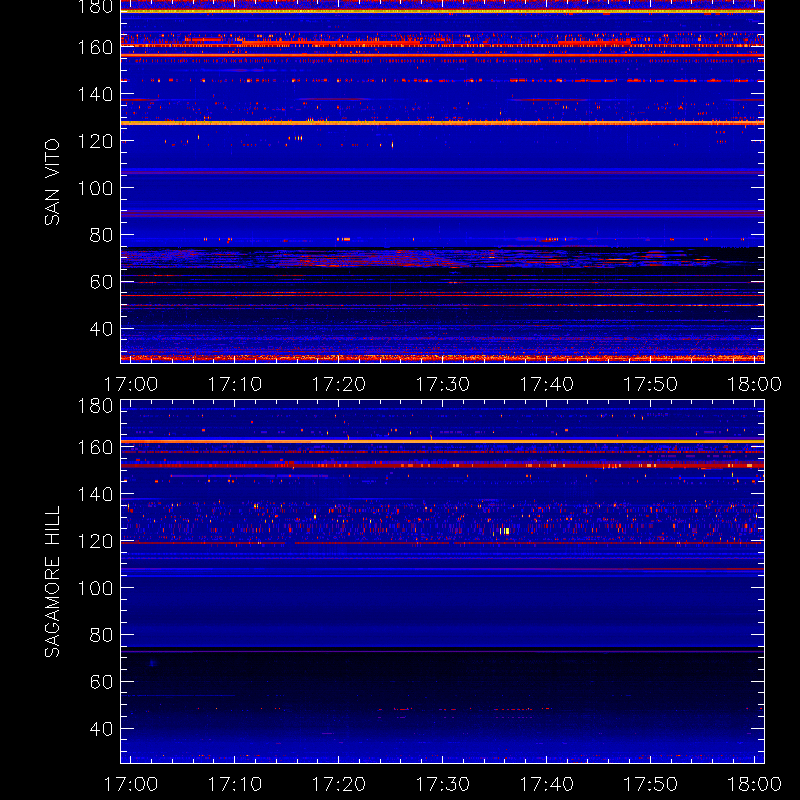Click the 120 label on Sagamore Hill axis

(x=95, y=541)
